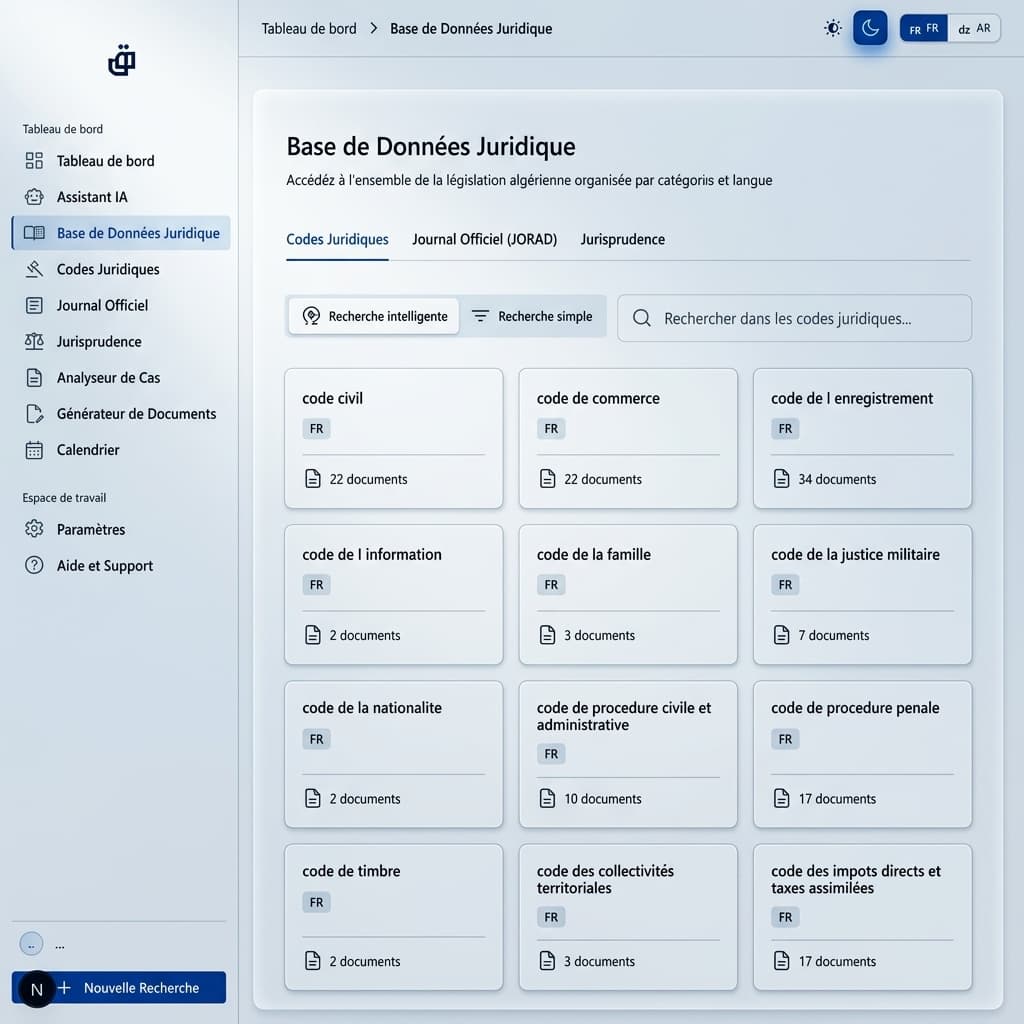Open the code de timbre card
The height and width of the screenshot is (1024, 1024).
(x=394, y=917)
